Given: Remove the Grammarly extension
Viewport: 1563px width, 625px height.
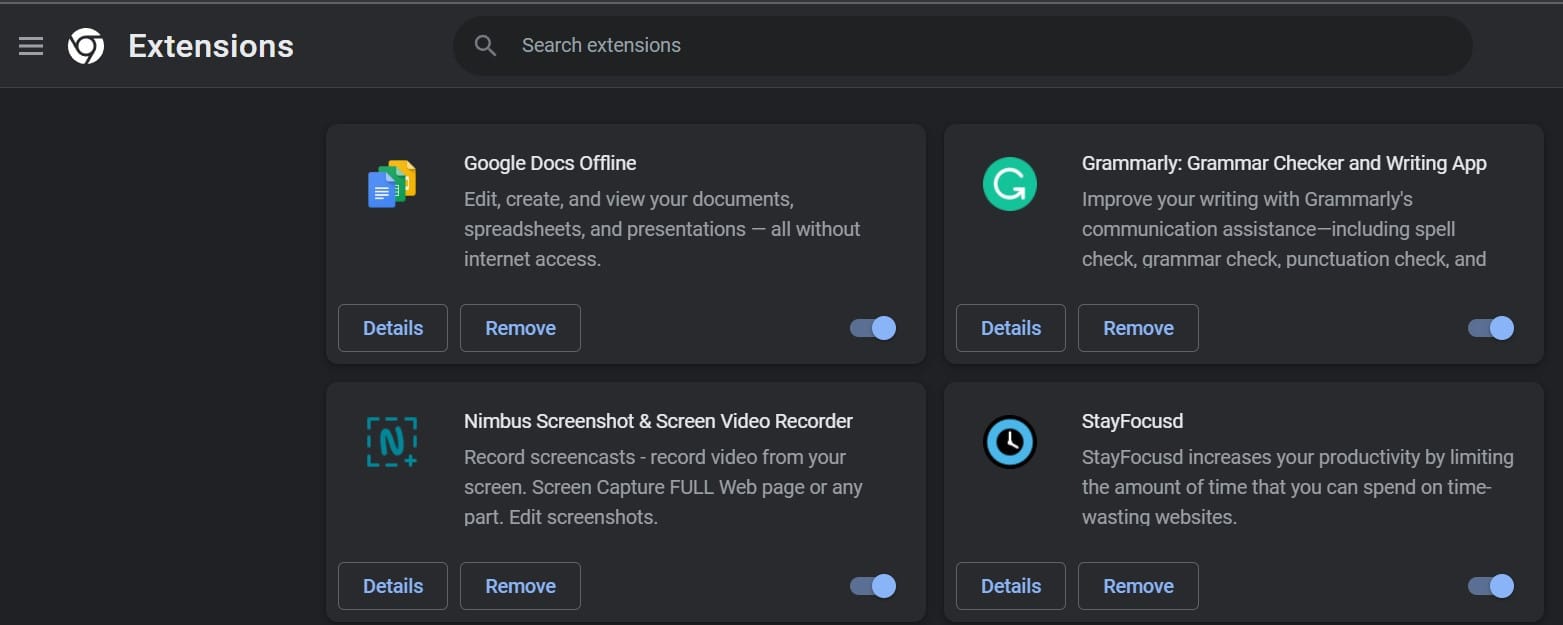Looking at the screenshot, I should point(1137,328).
